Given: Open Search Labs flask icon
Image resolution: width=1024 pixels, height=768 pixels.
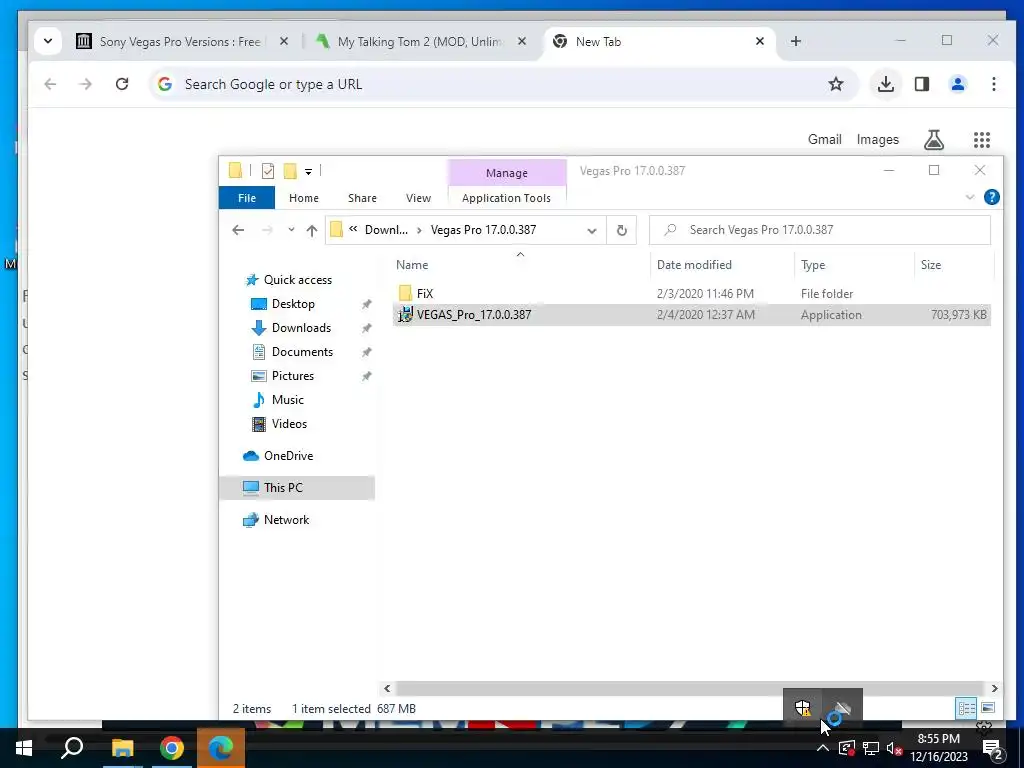Looking at the screenshot, I should pos(933,139).
